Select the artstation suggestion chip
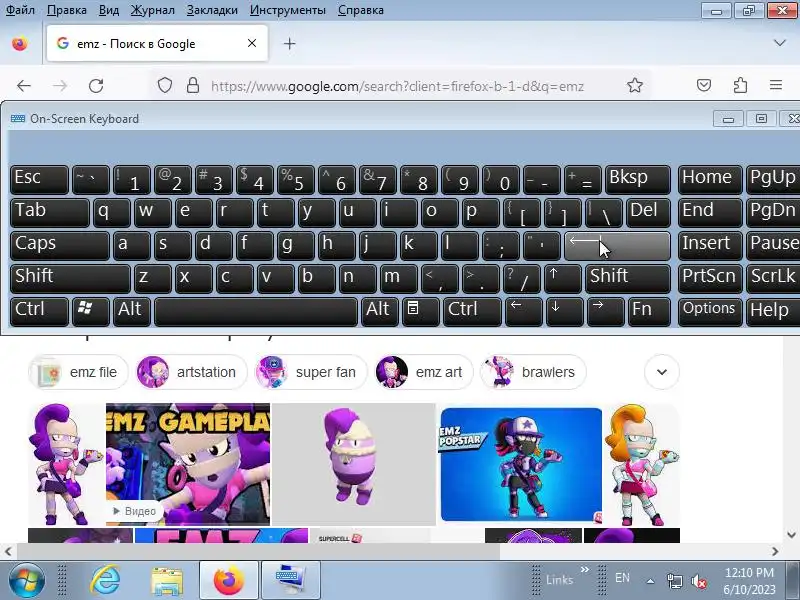The height and width of the screenshot is (600, 800). tap(191, 372)
